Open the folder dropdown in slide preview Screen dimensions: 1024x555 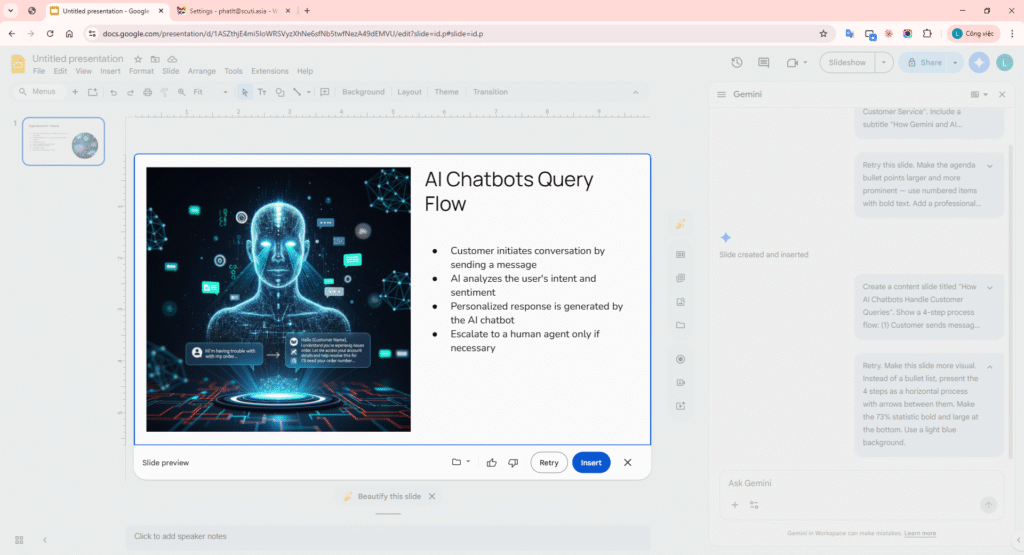pos(460,463)
